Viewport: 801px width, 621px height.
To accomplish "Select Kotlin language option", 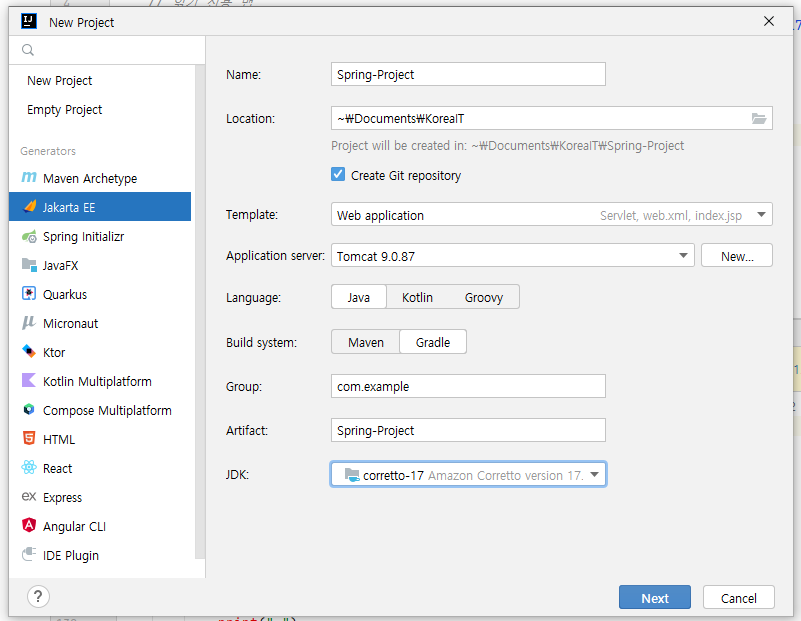I will pos(417,297).
